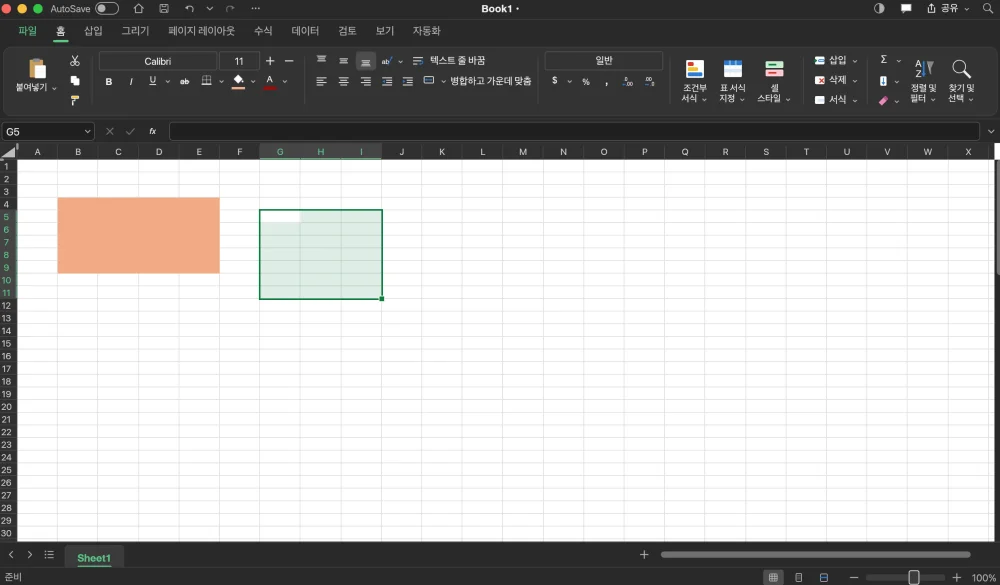Click the Undo arrow
Screen dimensions: 1000x585
tap(189, 8)
